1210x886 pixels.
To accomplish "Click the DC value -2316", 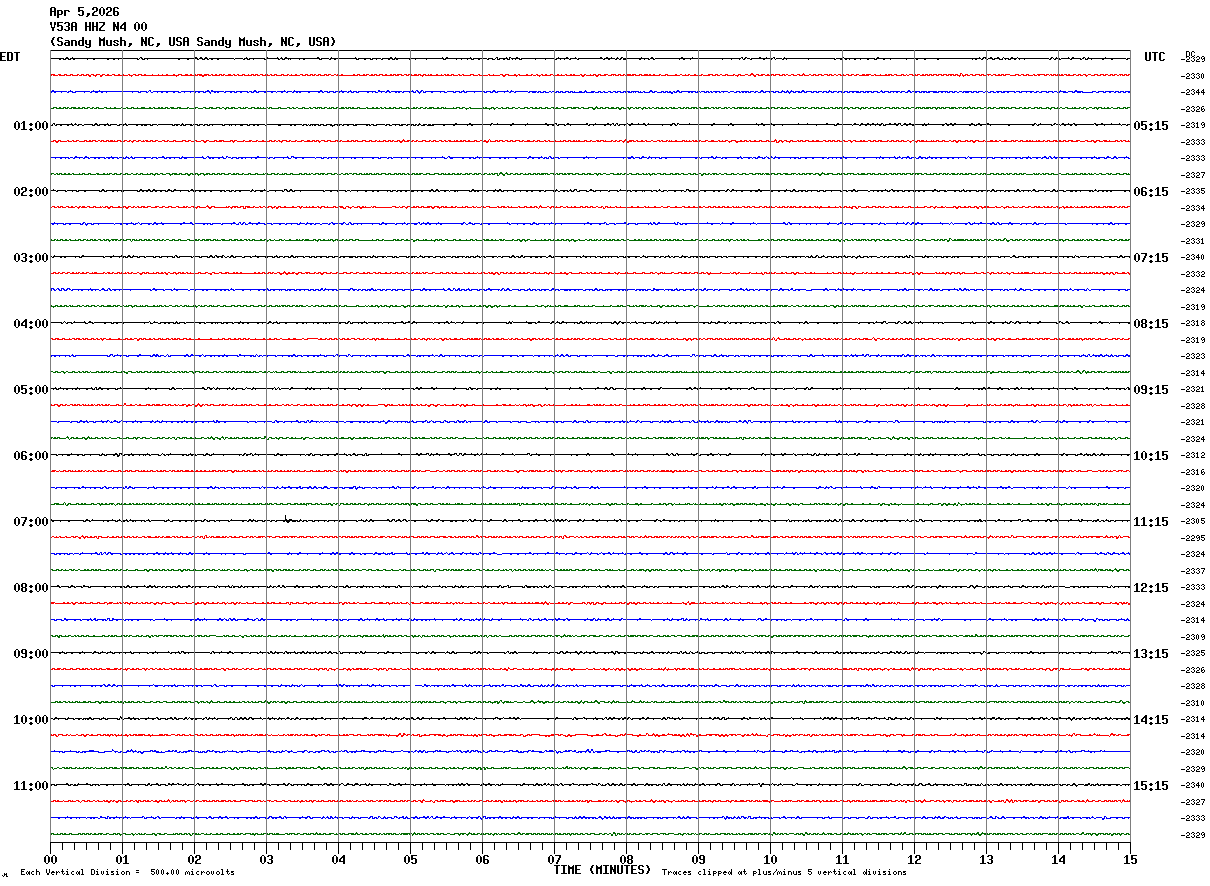I will tap(1193, 472).
